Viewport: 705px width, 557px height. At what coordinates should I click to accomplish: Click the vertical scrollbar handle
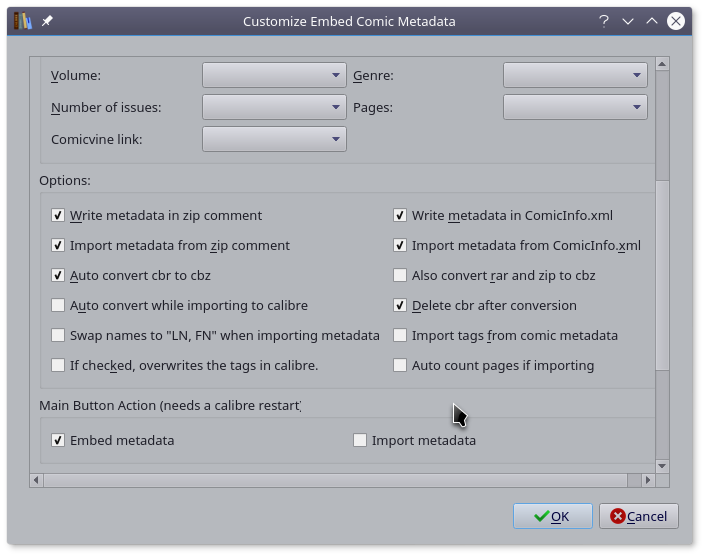click(x=662, y=275)
